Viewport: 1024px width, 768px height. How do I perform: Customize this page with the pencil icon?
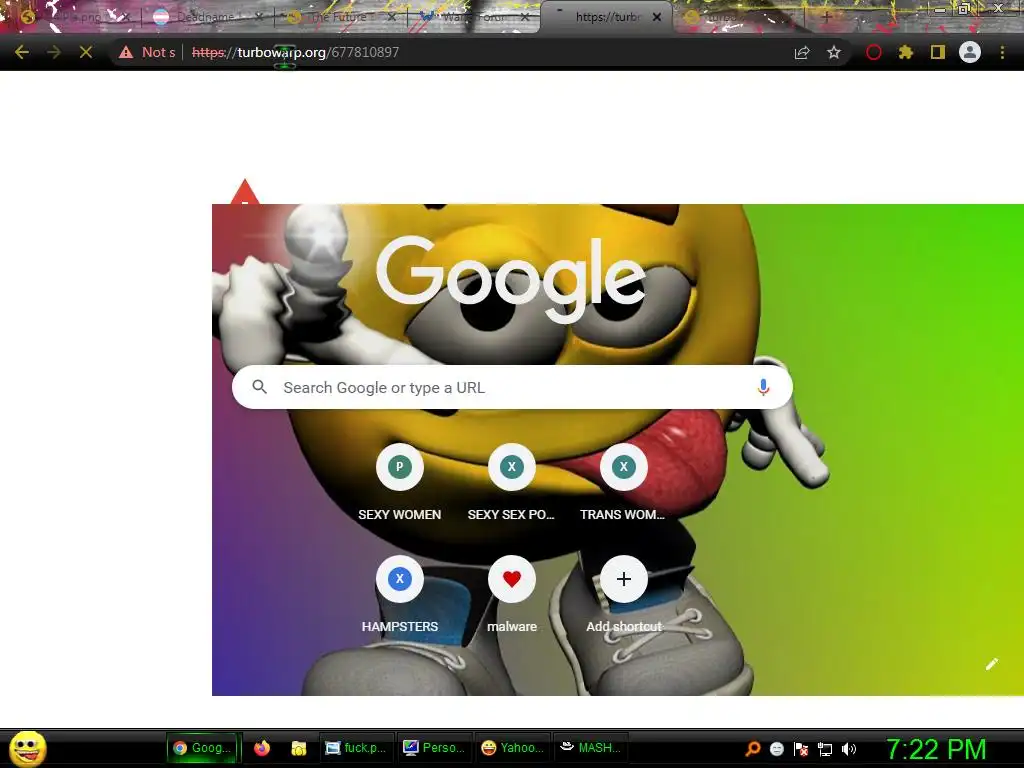992,664
